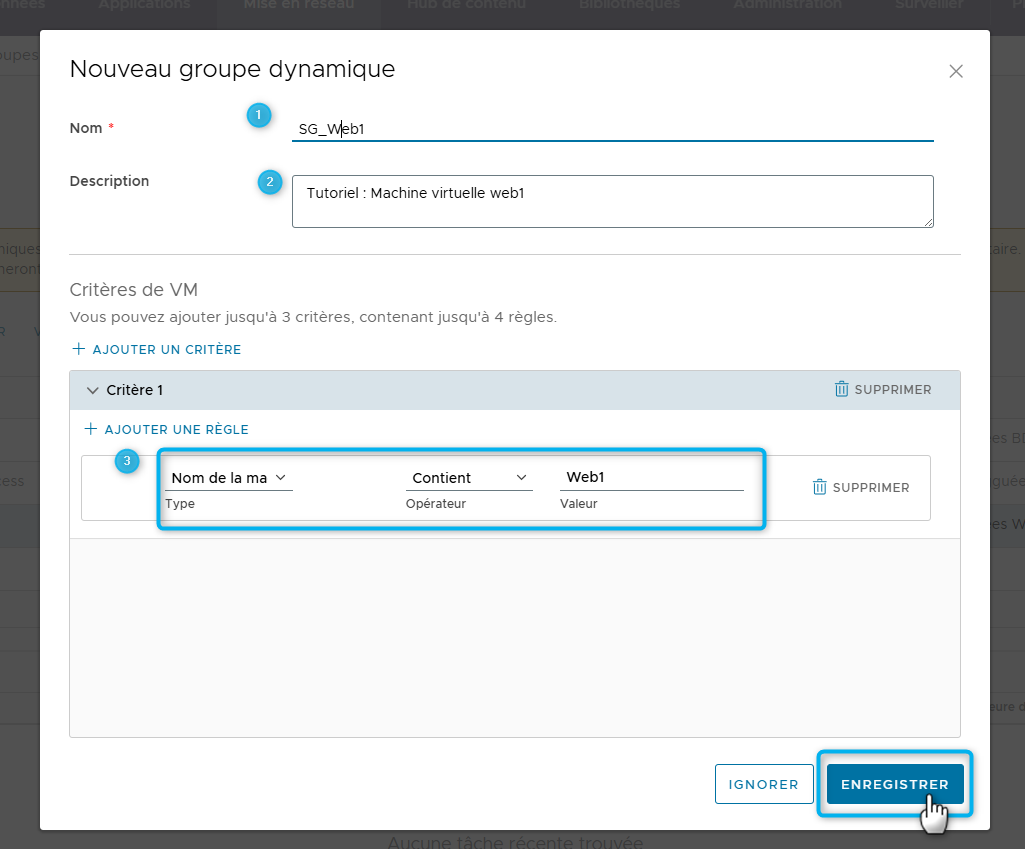Go to the Administration tab
Screen dimensions: 1025x849
(786, 5)
